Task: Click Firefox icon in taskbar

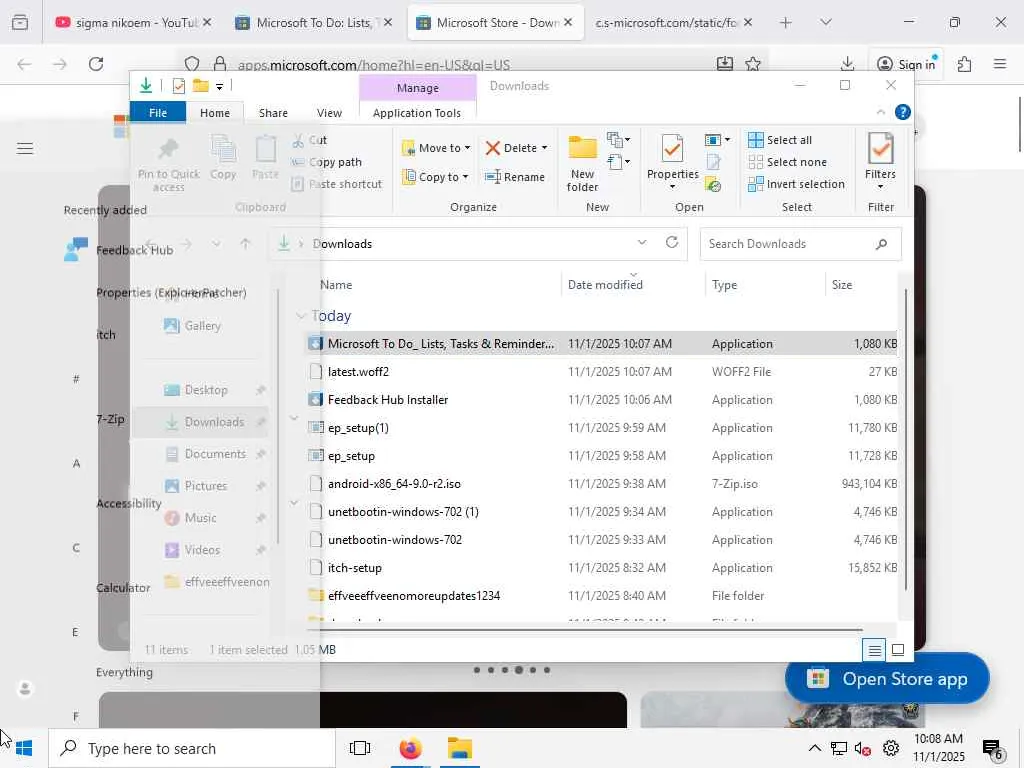Action: tap(410, 748)
